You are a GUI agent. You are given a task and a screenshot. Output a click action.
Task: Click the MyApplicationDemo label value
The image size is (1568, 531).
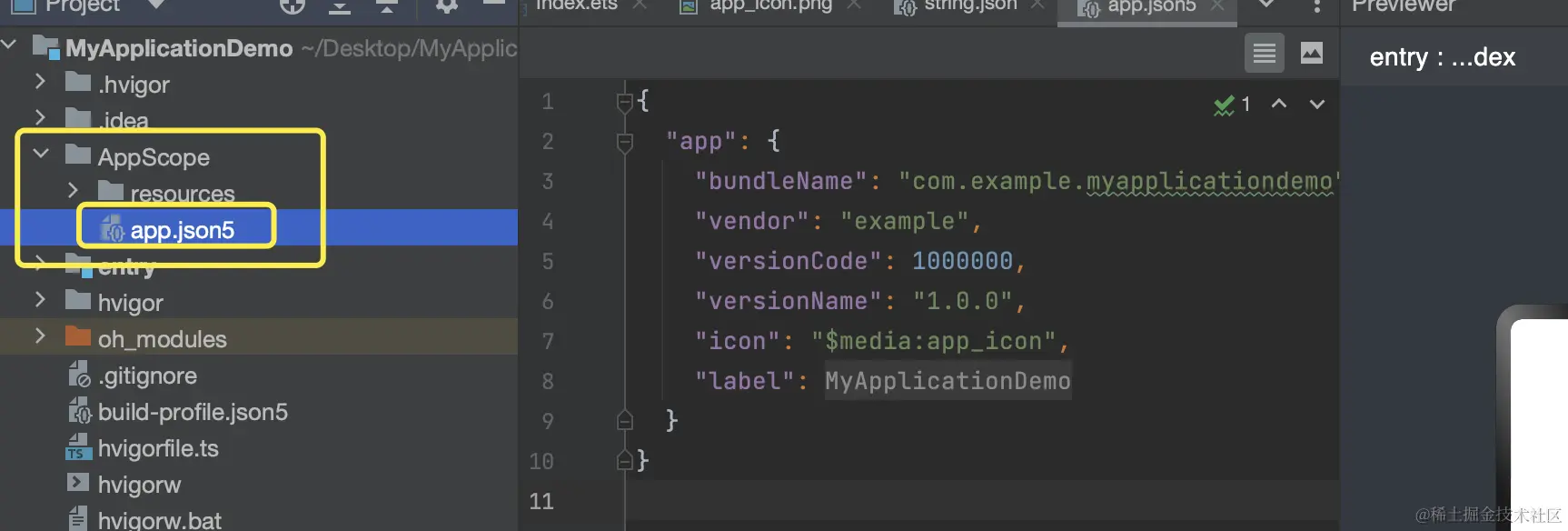[948, 381]
